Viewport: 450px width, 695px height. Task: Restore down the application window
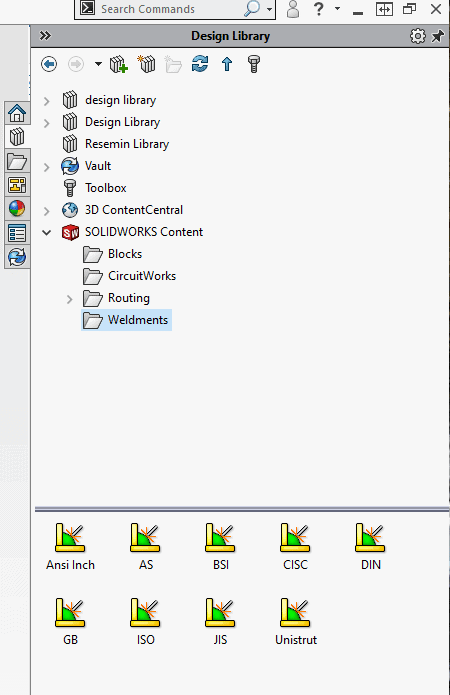click(409, 9)
